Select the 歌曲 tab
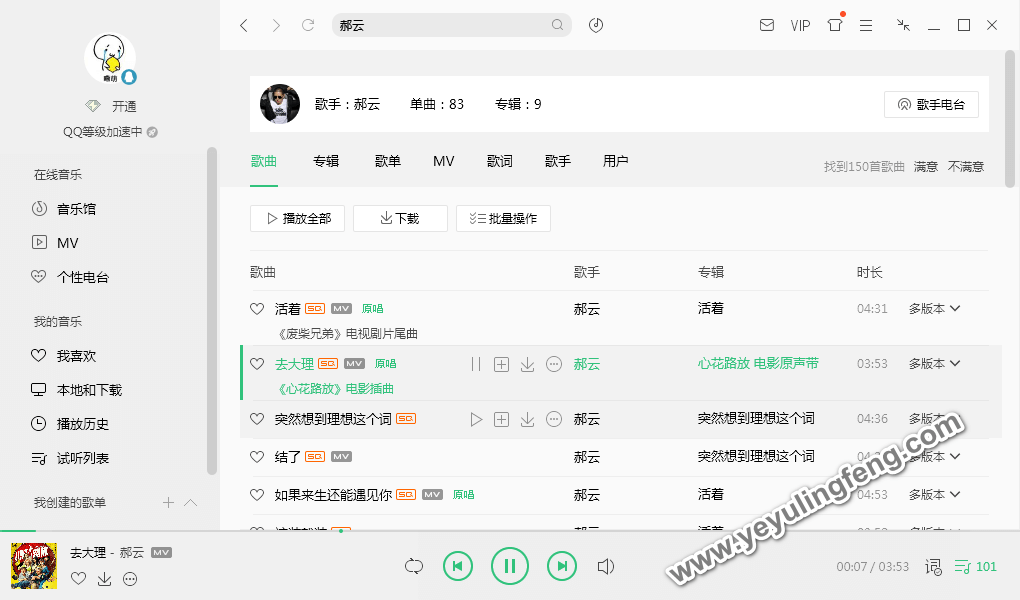The width and height of the screenshot is (1020, 600). (263, 161)
